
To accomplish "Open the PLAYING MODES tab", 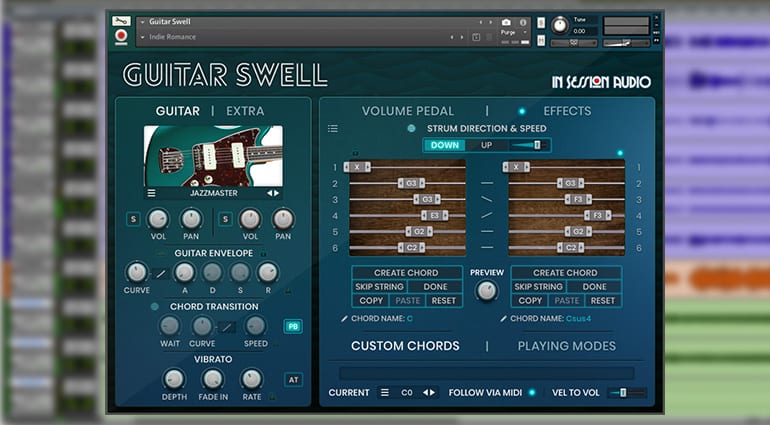I will click(x=567, y=346).
